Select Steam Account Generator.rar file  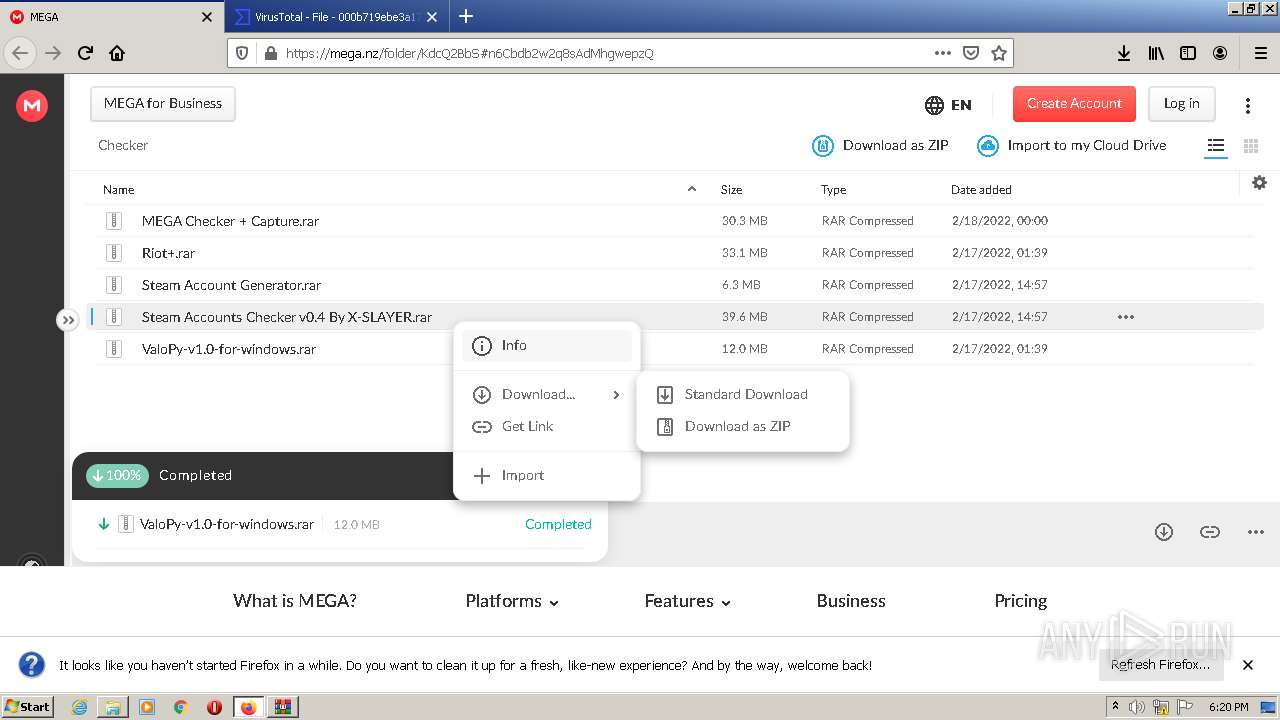coord(675,285)
